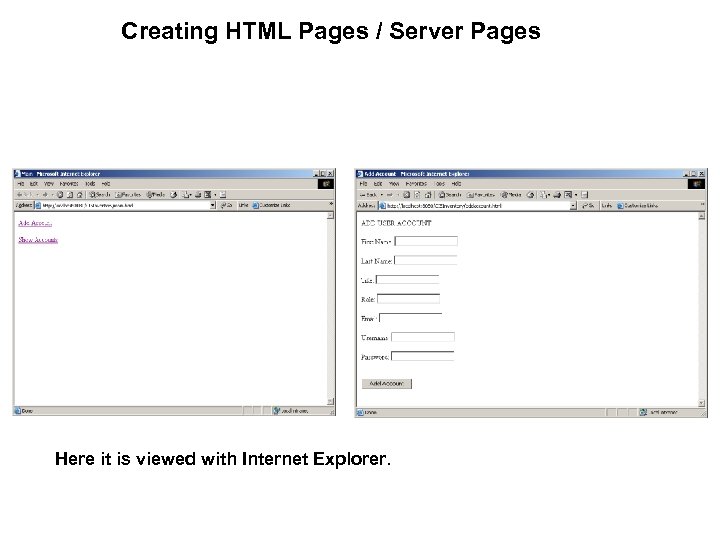Open File menu in Add Account window
This screenshot has height=540, width=720.
363,184
